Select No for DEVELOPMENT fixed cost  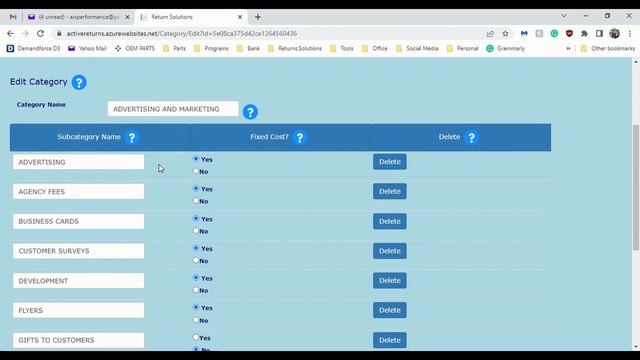pos(196,290)
